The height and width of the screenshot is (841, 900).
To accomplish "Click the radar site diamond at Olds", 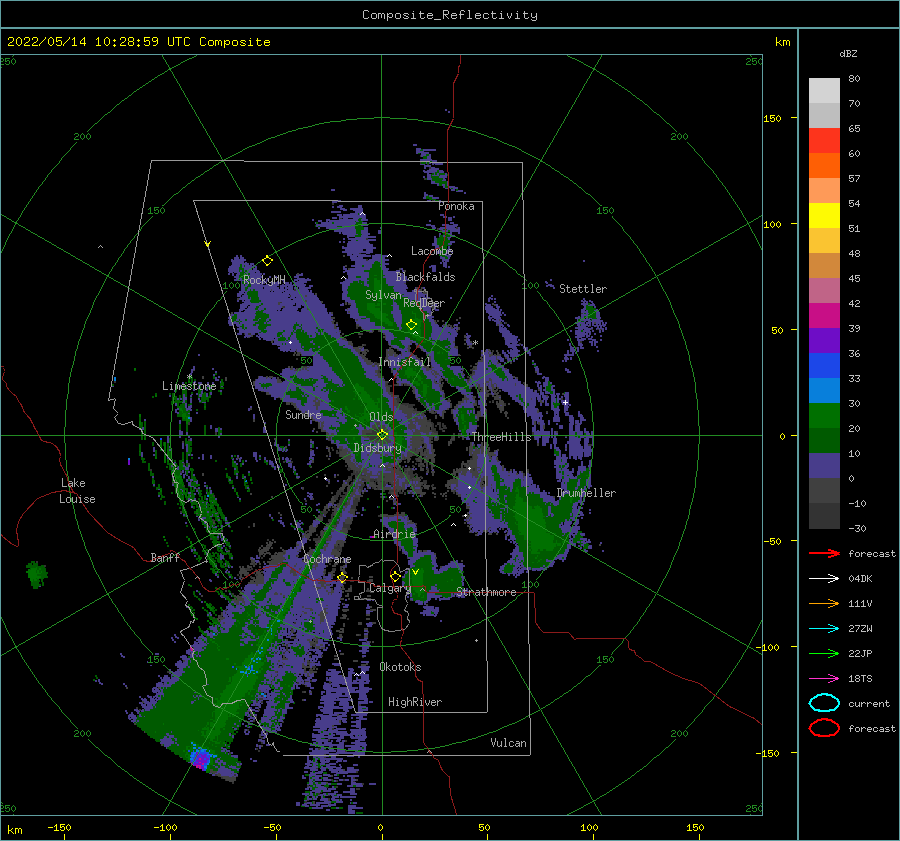I will pos(382,435).
